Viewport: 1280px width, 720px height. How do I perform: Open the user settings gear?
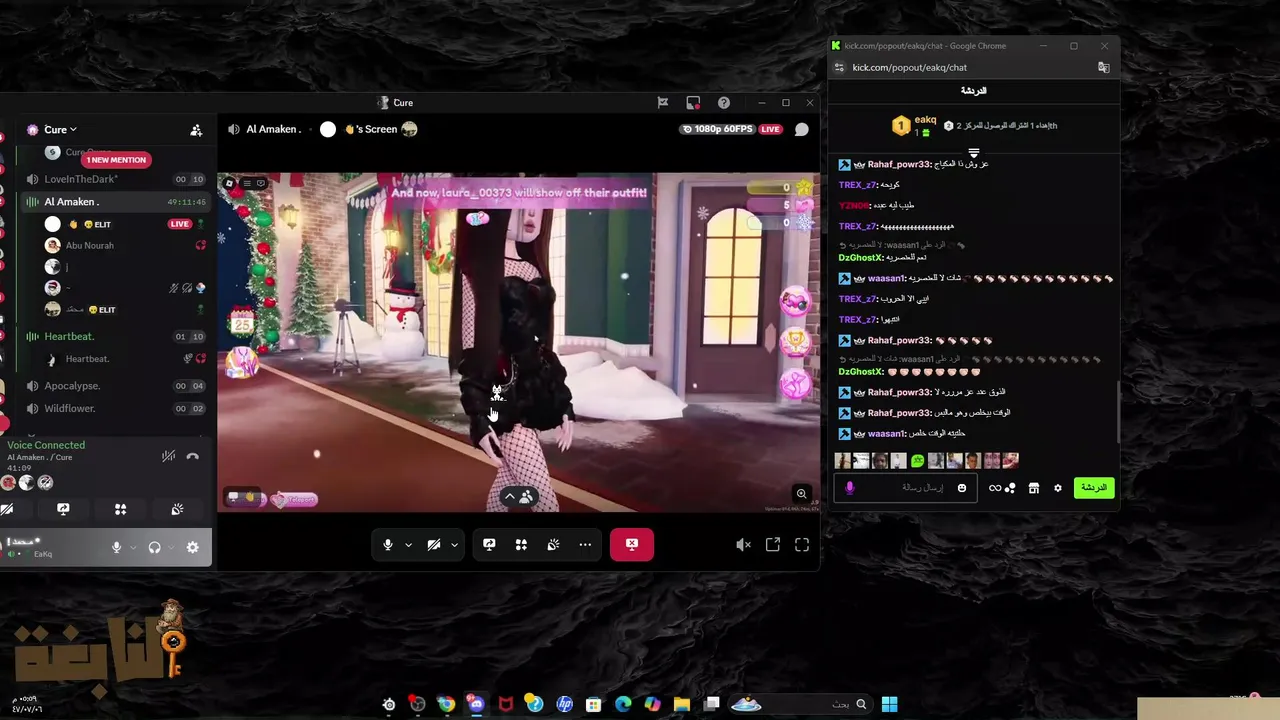tap(192, 547)
